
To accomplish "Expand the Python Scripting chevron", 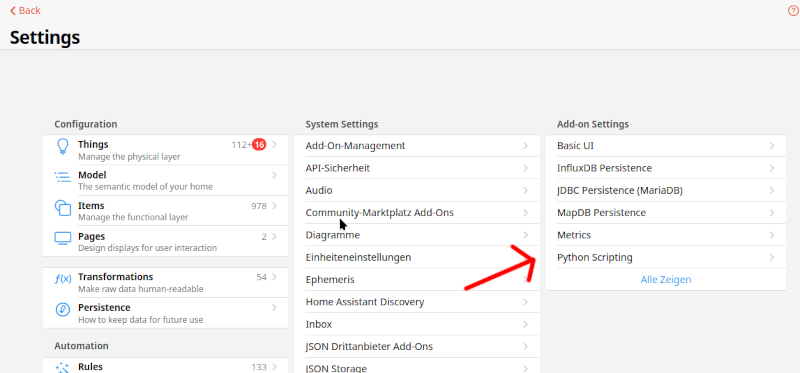I will pyautogui.click(x=772, y=258).
